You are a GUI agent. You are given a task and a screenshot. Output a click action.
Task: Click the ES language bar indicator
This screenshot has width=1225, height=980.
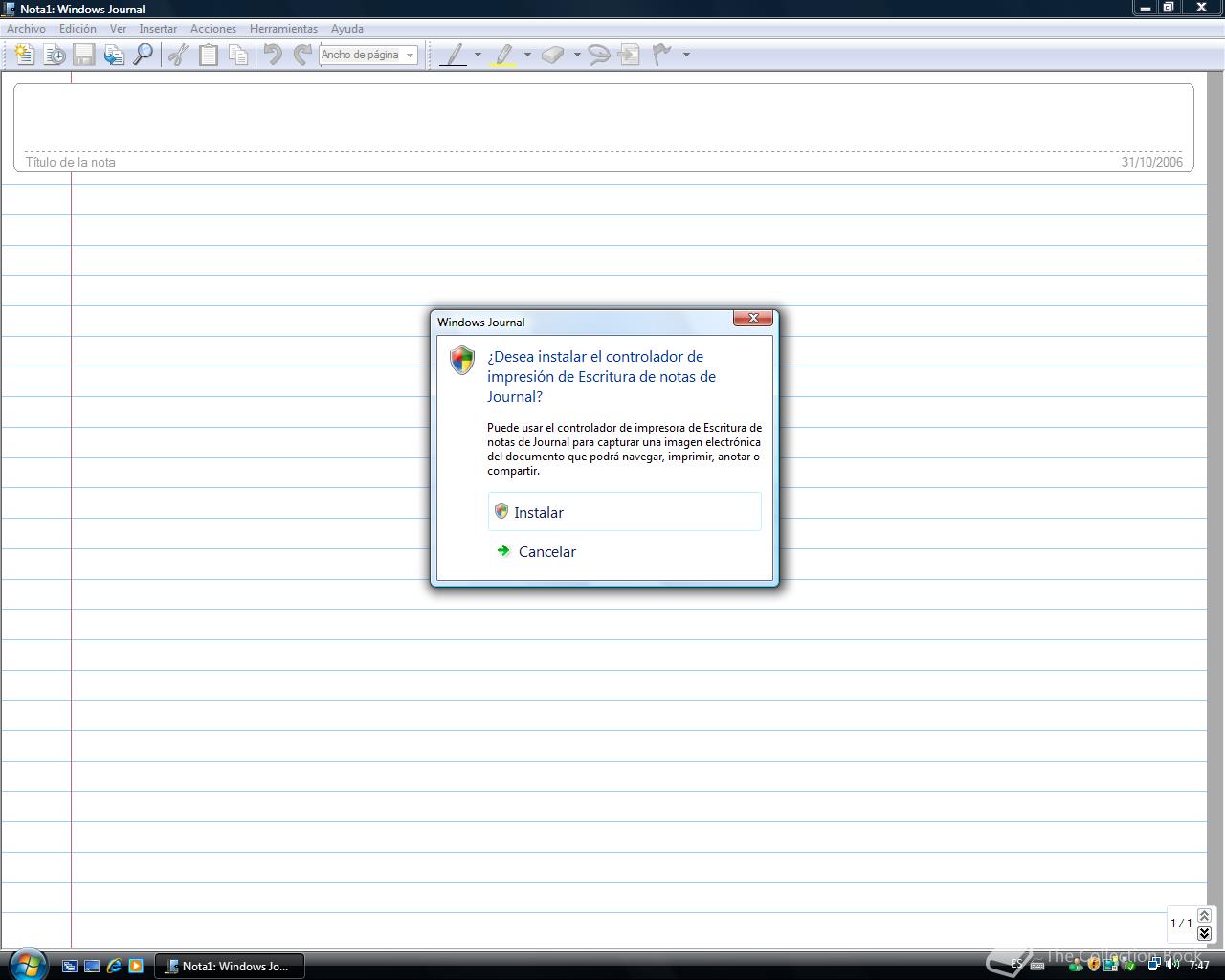click(x=1016, y=965)
